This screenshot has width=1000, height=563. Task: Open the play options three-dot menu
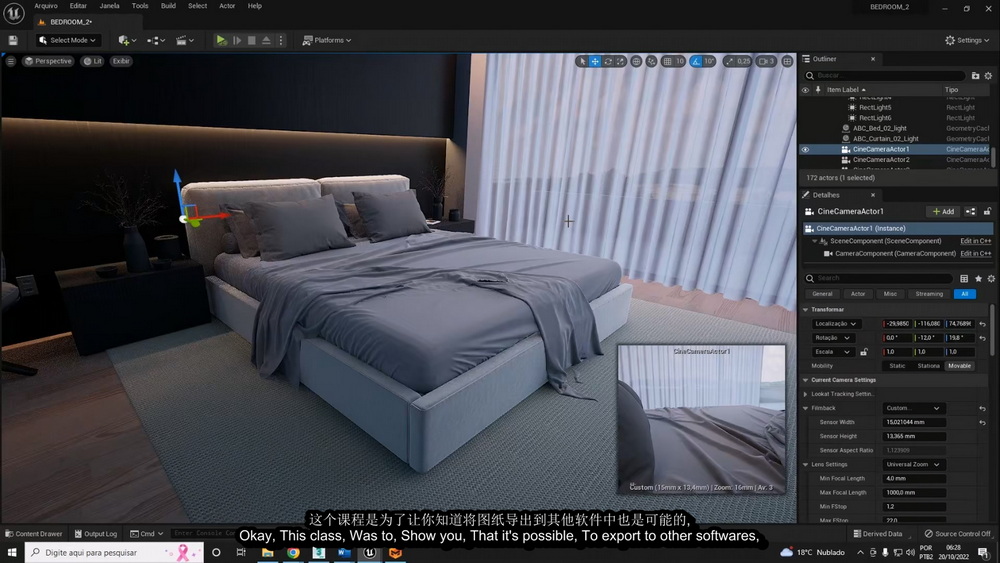pyautogui.click(x=281, y=40)
